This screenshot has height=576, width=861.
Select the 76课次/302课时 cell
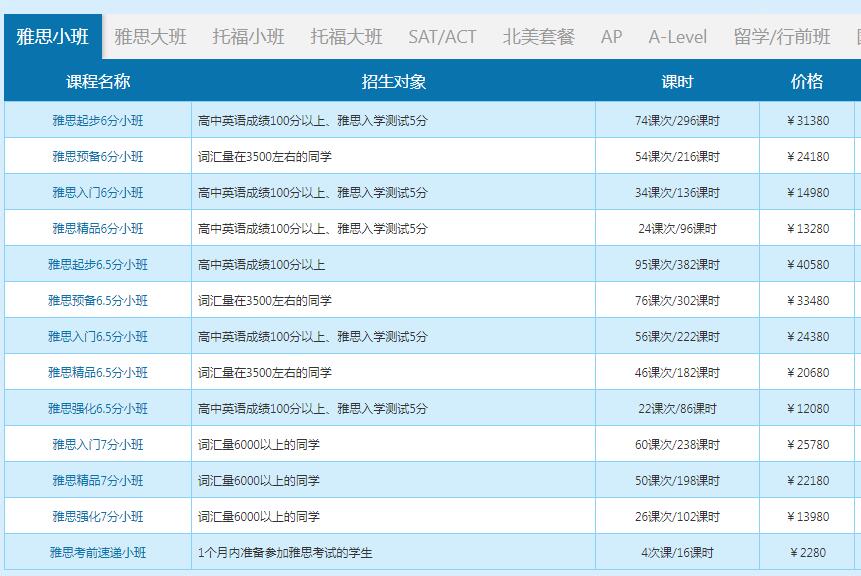(677, 300)
